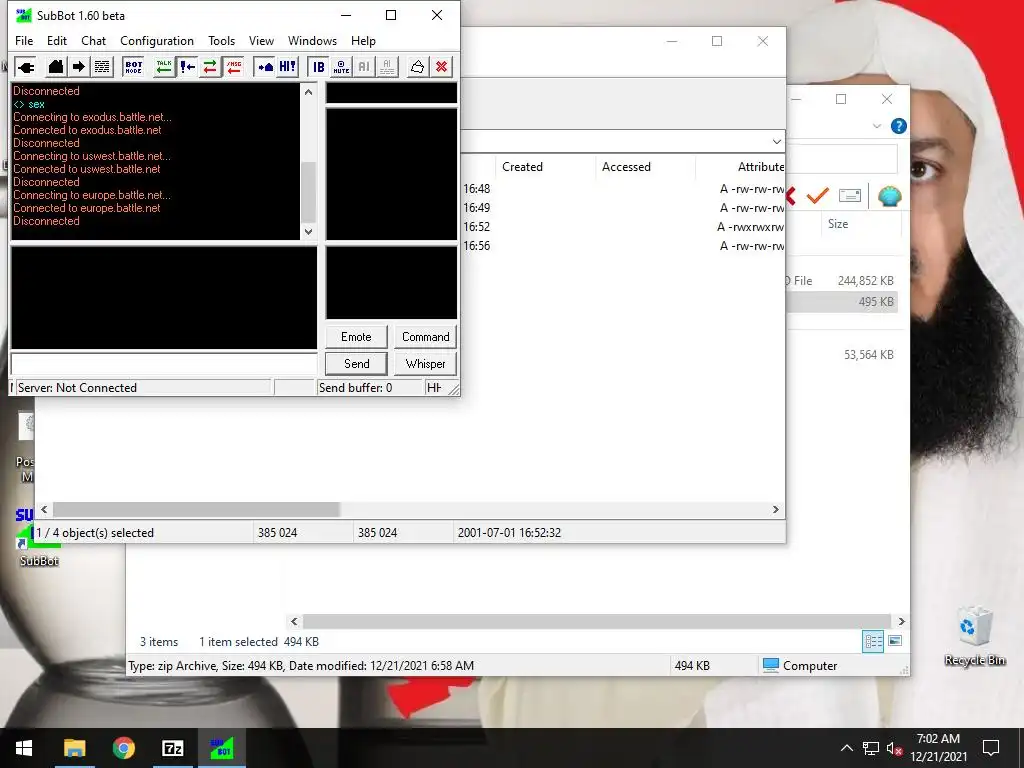1024x768 pixels.
Task: Click the envelope properties icon in Explorer toolbar
Action: click(x=850, y=195)
